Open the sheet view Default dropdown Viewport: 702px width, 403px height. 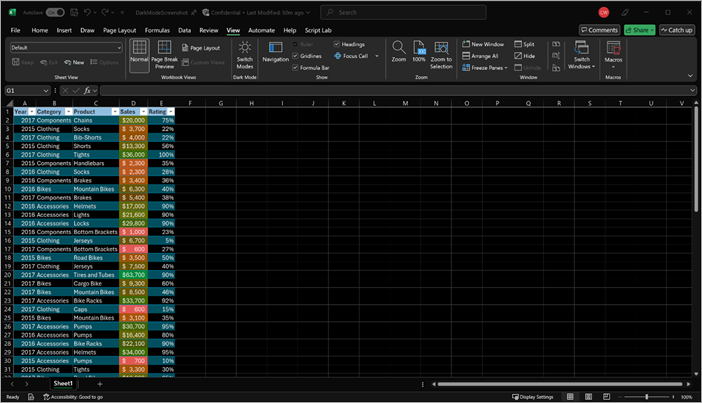point(118,47)
